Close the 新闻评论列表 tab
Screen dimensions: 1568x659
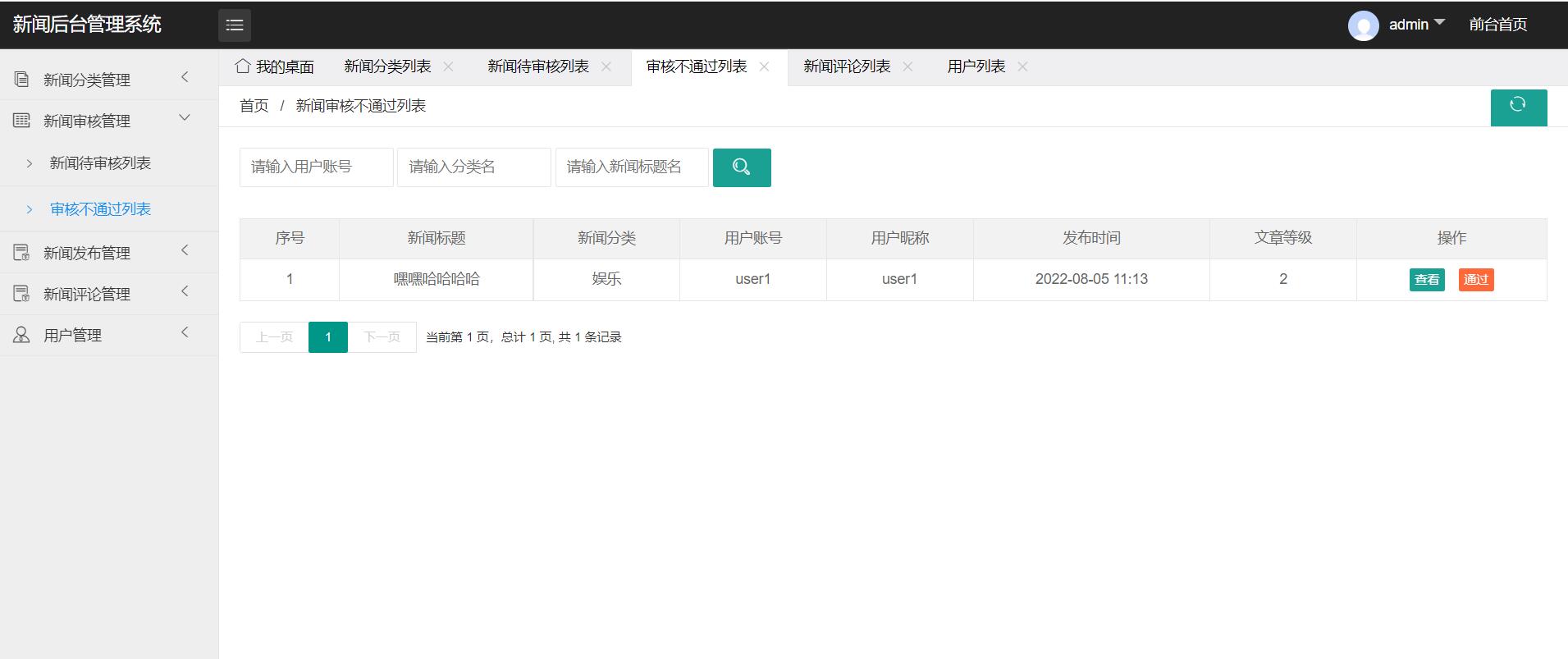[907, 66]
